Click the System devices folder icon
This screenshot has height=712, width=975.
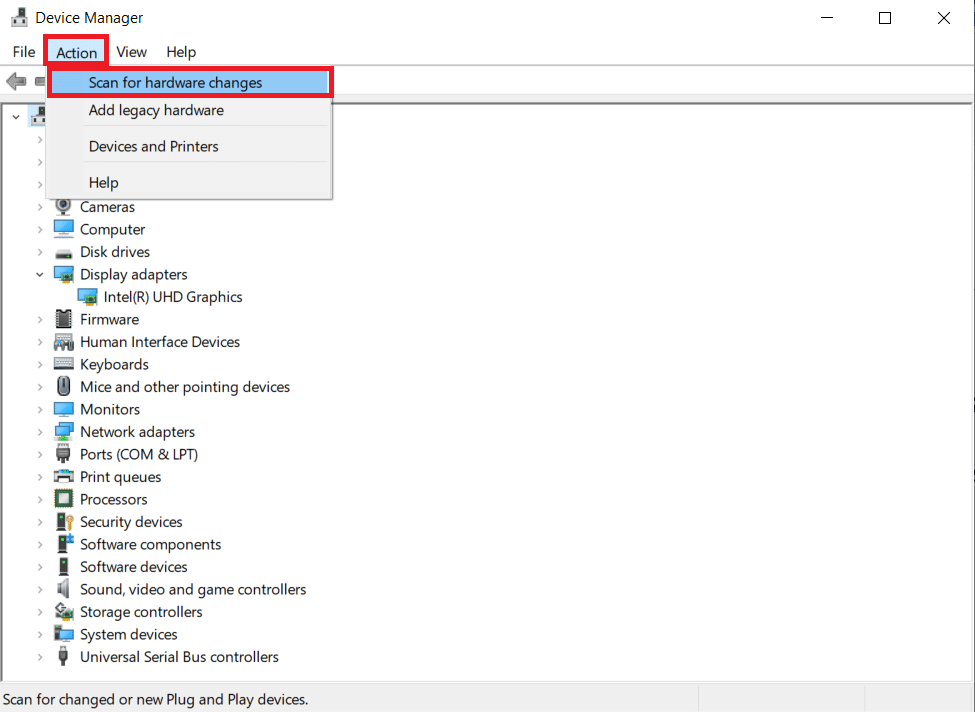click(x=63, y=634)
